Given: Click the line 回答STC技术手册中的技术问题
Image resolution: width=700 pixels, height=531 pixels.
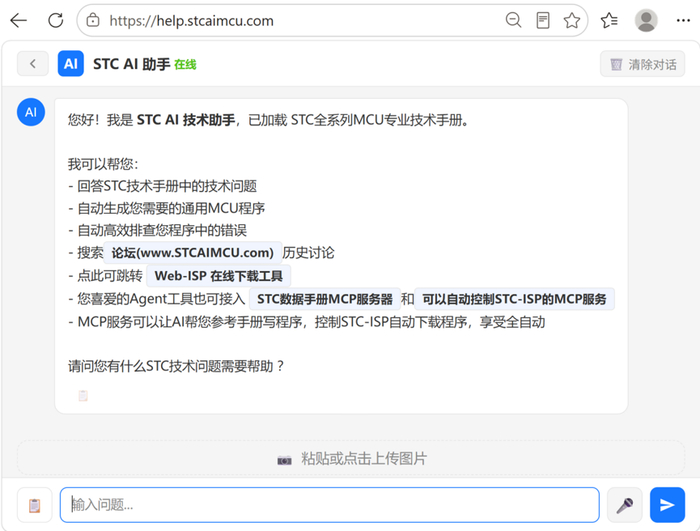Looking at the screenshot, I should pos(167,186).
